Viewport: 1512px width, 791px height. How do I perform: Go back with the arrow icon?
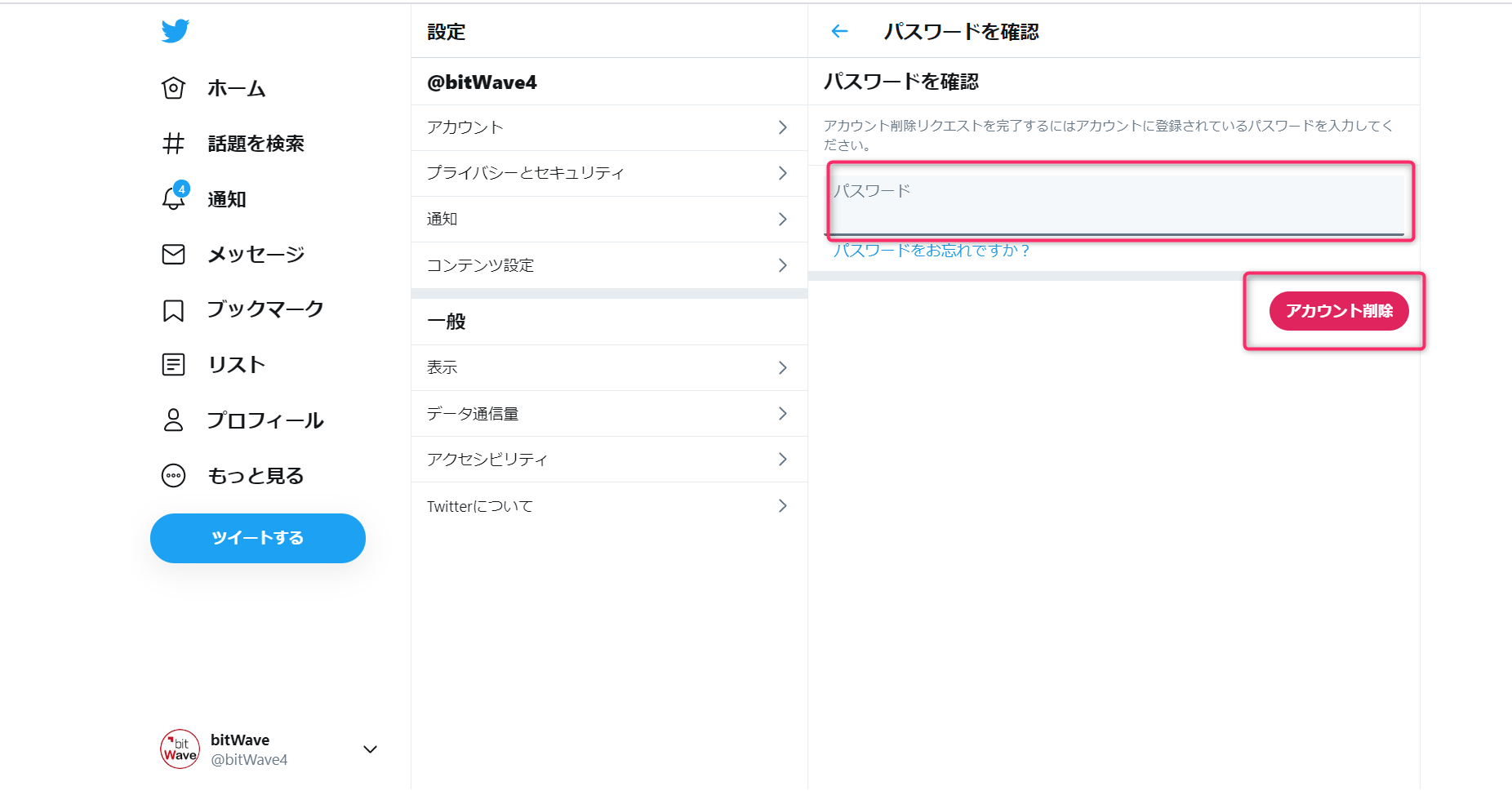click(x=839, y=32)
